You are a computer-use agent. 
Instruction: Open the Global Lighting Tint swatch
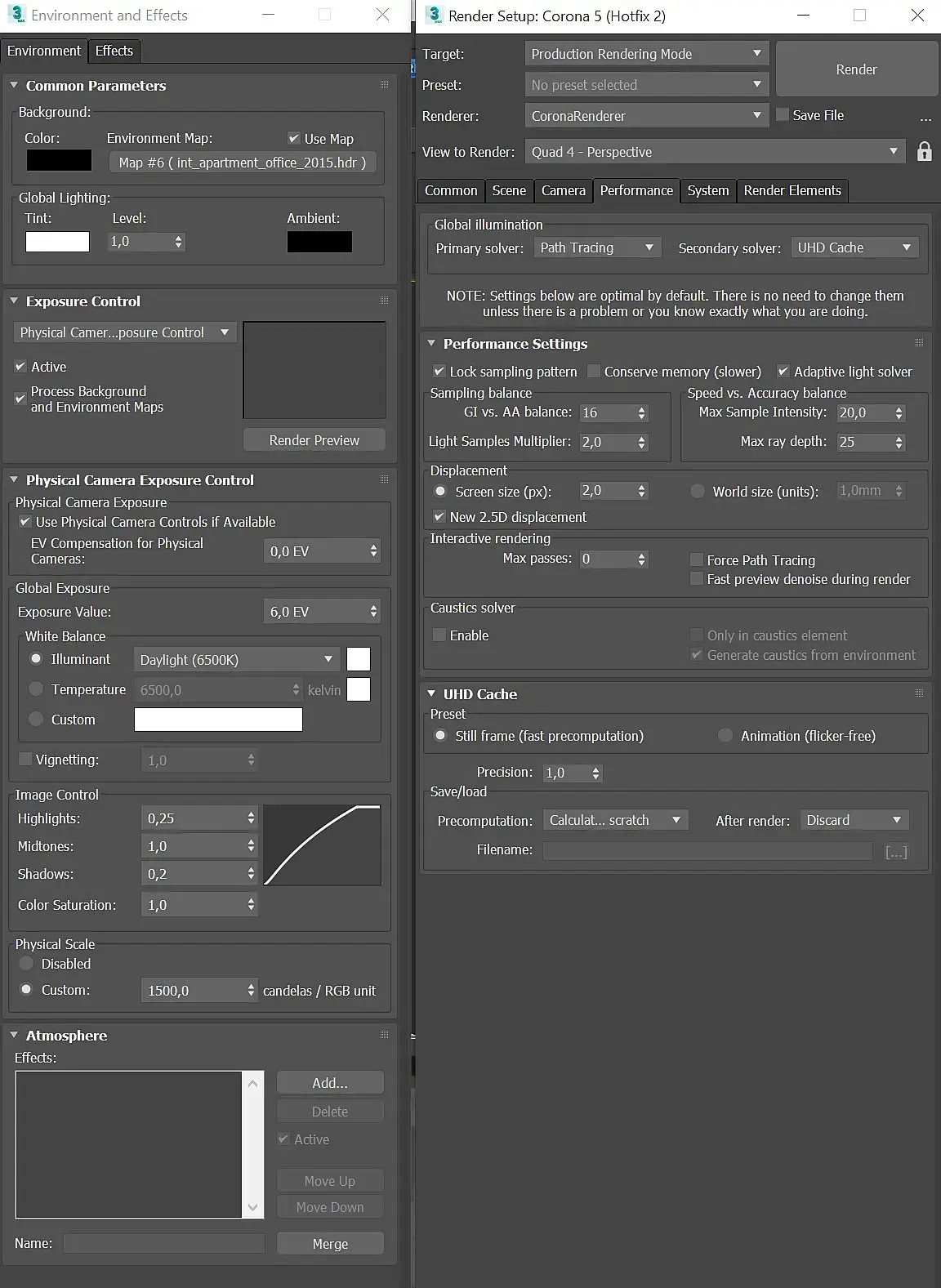pos(57,242)
